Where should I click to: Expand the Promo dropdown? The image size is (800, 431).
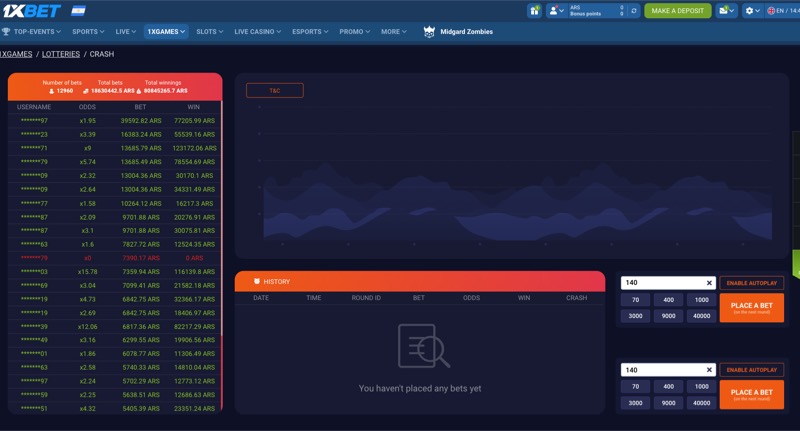(x=355, y=32)
